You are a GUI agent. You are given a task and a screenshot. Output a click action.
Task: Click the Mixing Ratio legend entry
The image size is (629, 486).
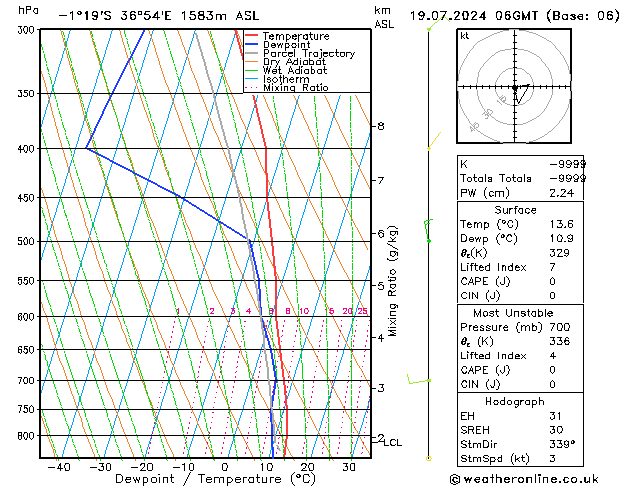[x=287, y=87]
